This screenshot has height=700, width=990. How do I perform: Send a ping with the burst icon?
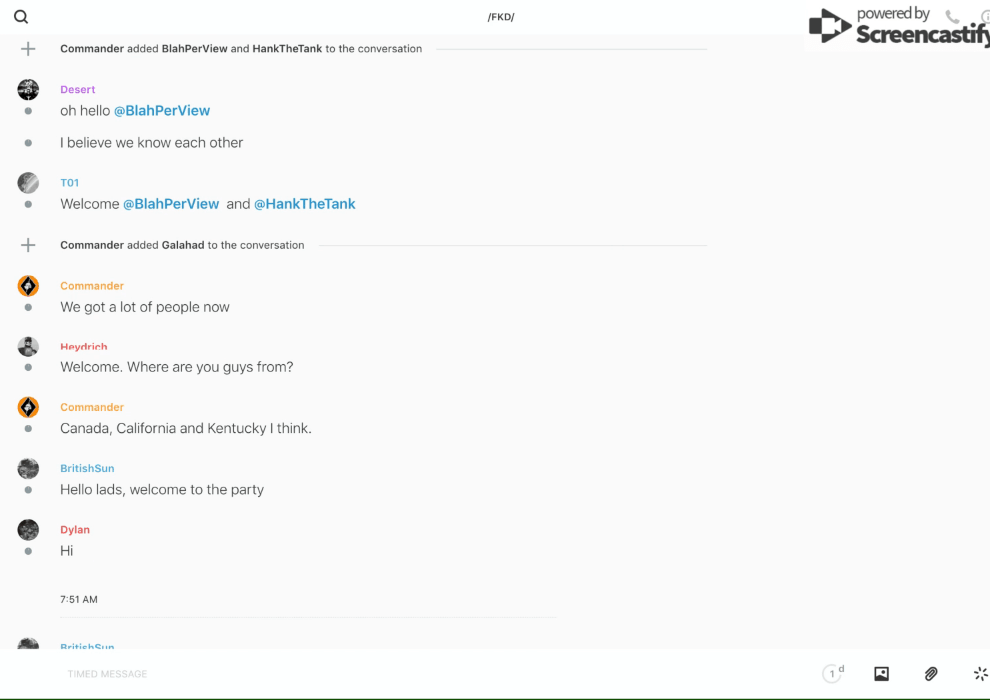[x=980, y=674]
